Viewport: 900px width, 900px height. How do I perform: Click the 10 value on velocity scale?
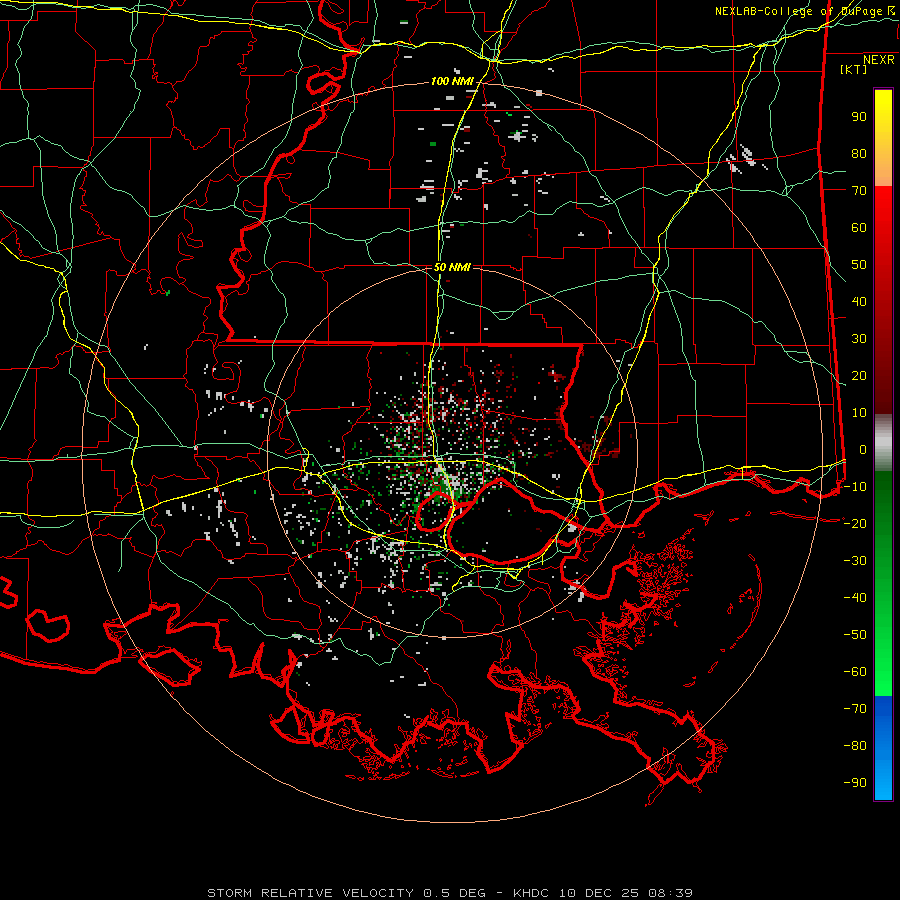point(859,413)
